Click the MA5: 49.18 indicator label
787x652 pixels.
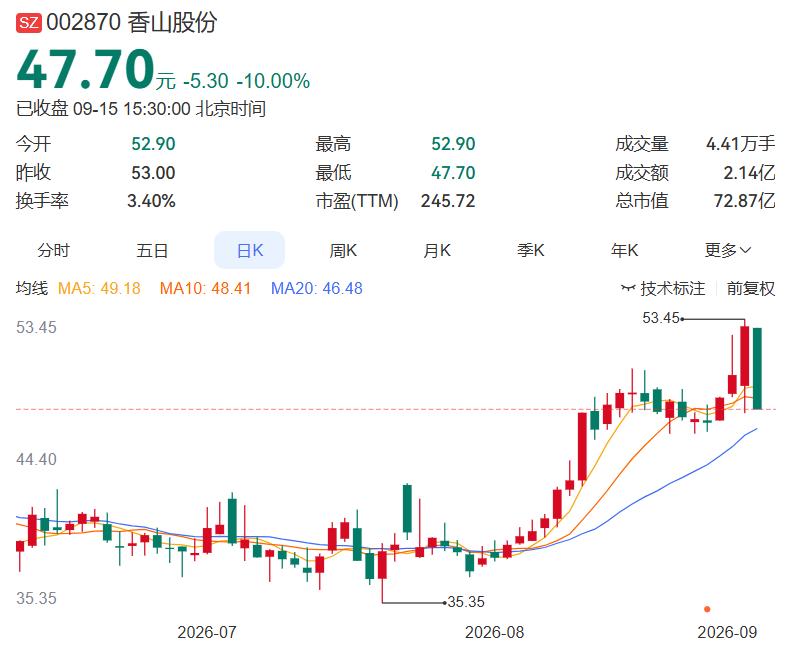click(x=99, y=288)
